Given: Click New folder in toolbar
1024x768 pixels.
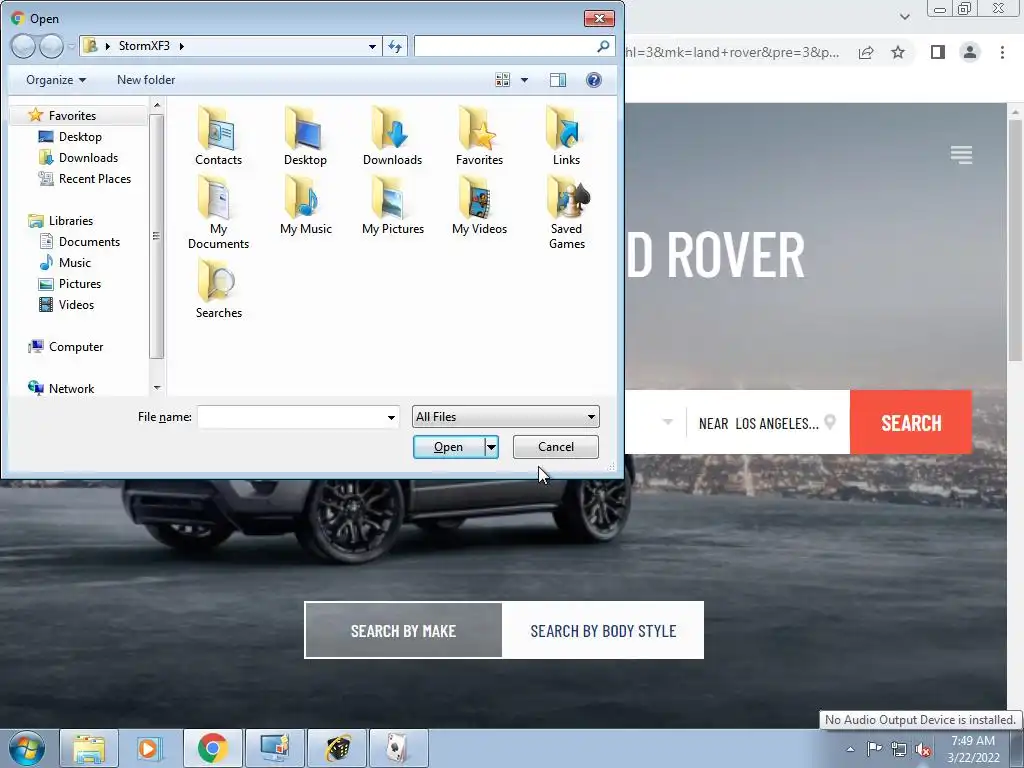Looking at the screenshot, I should click(146, 80).
